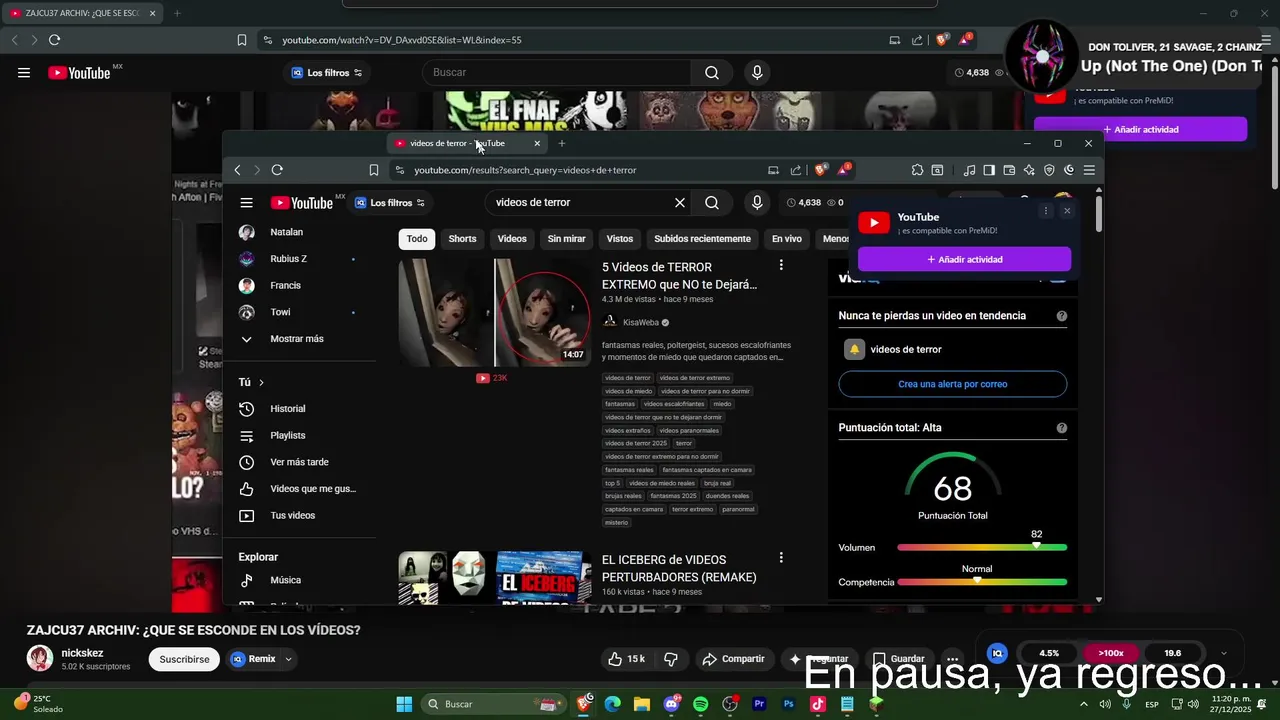This screenshot has height=720, width=1280.
Task: Reload the front youtube.com/results page
Action: point(277,170)
